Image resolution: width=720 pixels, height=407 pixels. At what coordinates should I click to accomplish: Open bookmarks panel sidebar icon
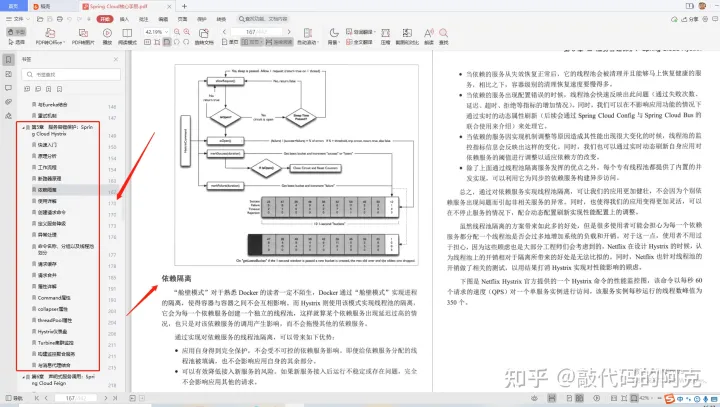(8, 60)
